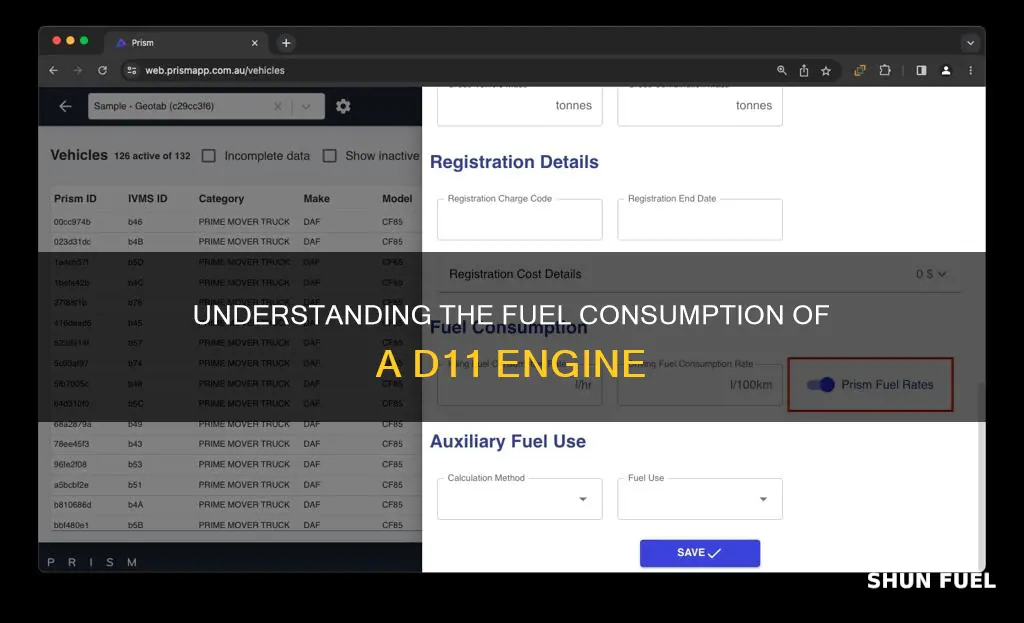Click the address bar URL
1024x623 pixels.
(x=215, y=71)
